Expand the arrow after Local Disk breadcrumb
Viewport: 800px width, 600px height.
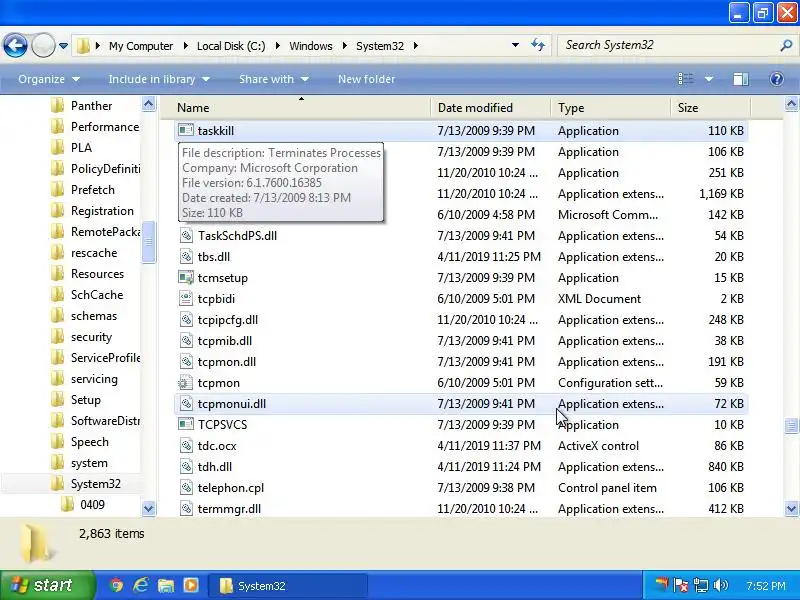(x=278, y=46)
